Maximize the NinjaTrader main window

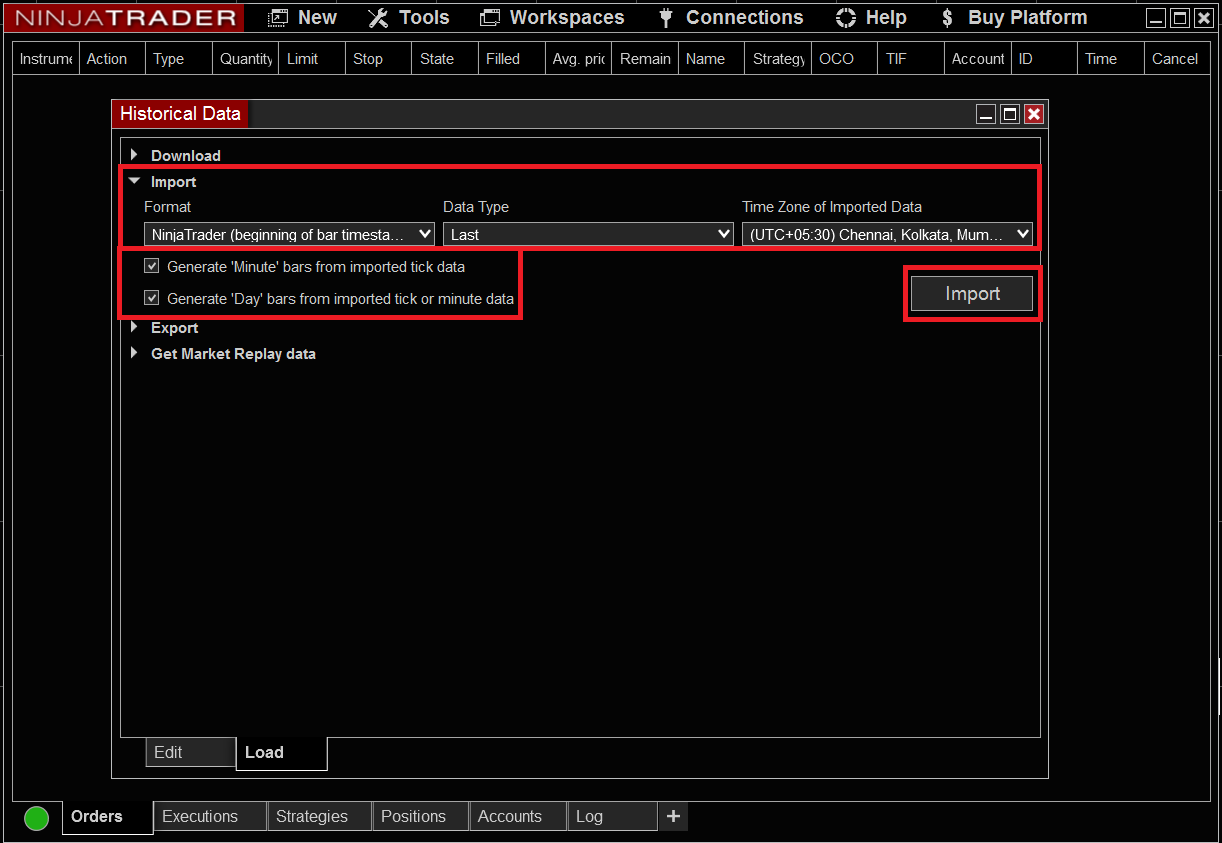(1180, 18)
